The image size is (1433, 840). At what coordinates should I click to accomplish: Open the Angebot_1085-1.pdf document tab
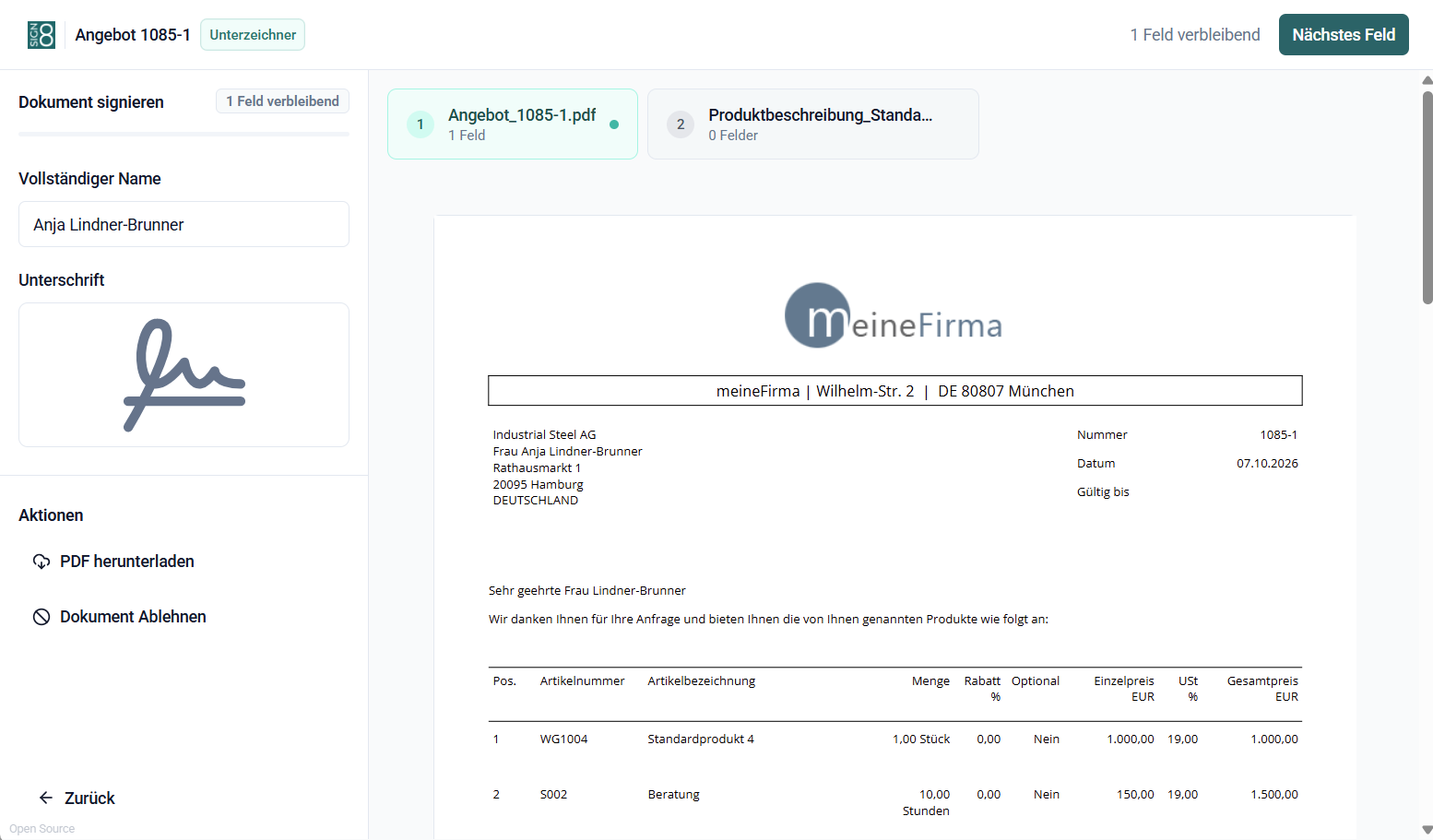click(513, 124)
